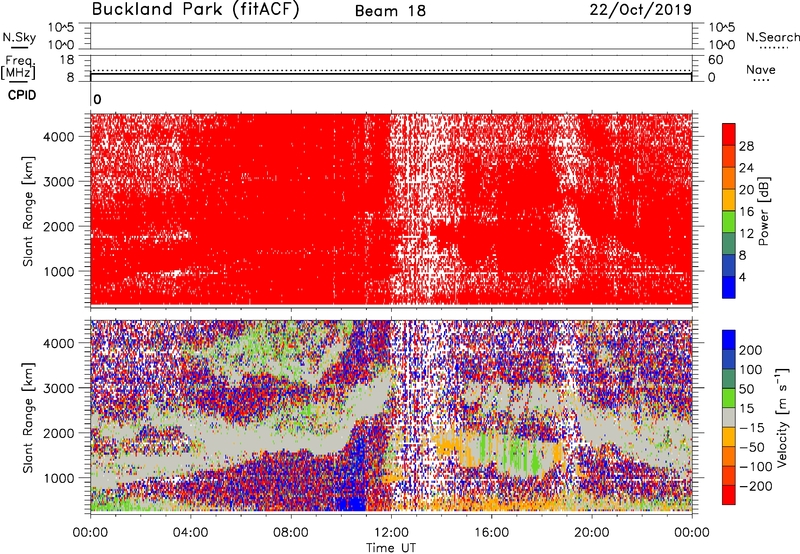800x554 pixels.
Task: Select the "4" label on the Power colorbar
Action: point(742,277)
